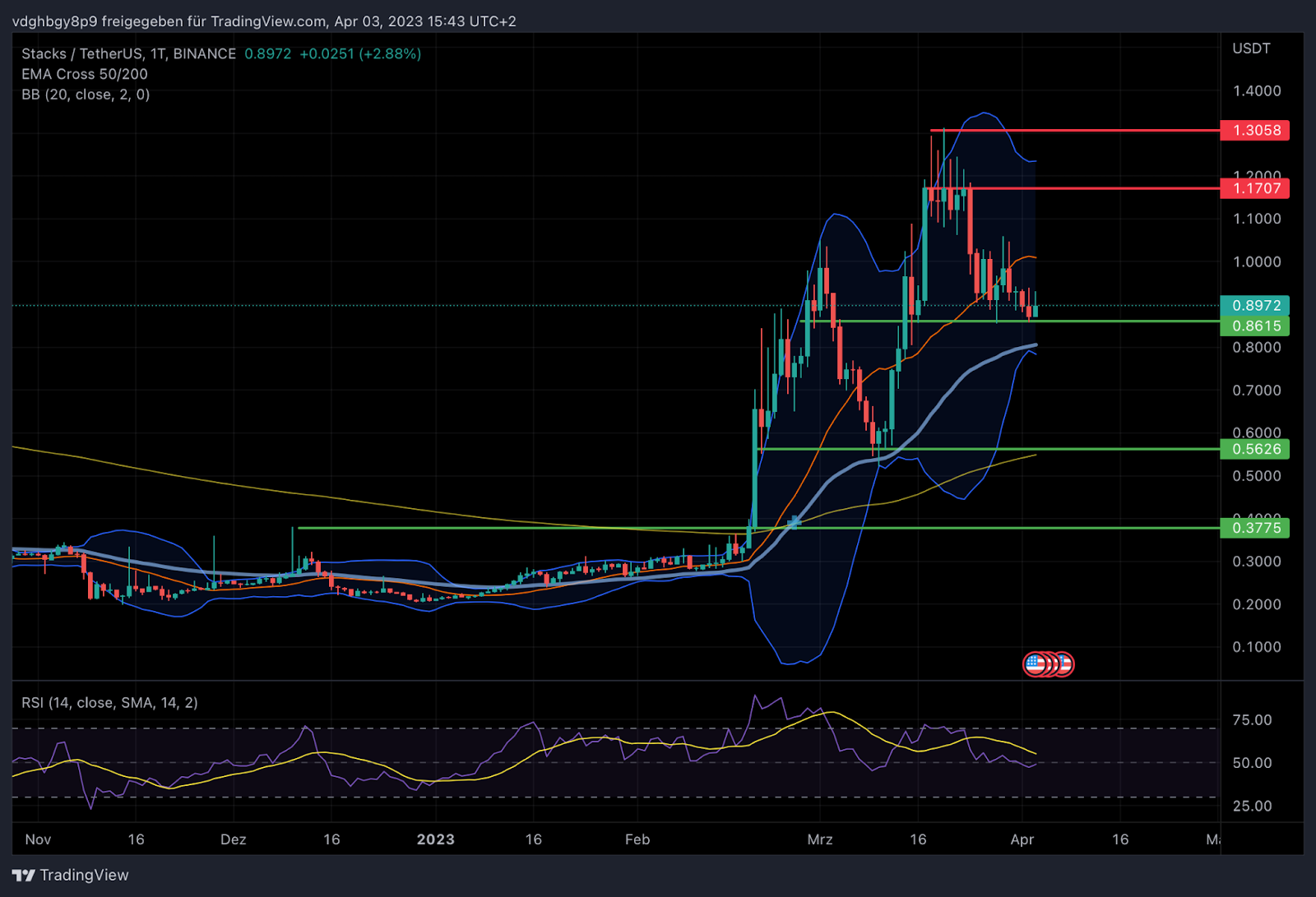Click the Feb label on time axis
Image resolution: width=1316 pixels, height=897 pixels.
(x=637, y=839)
